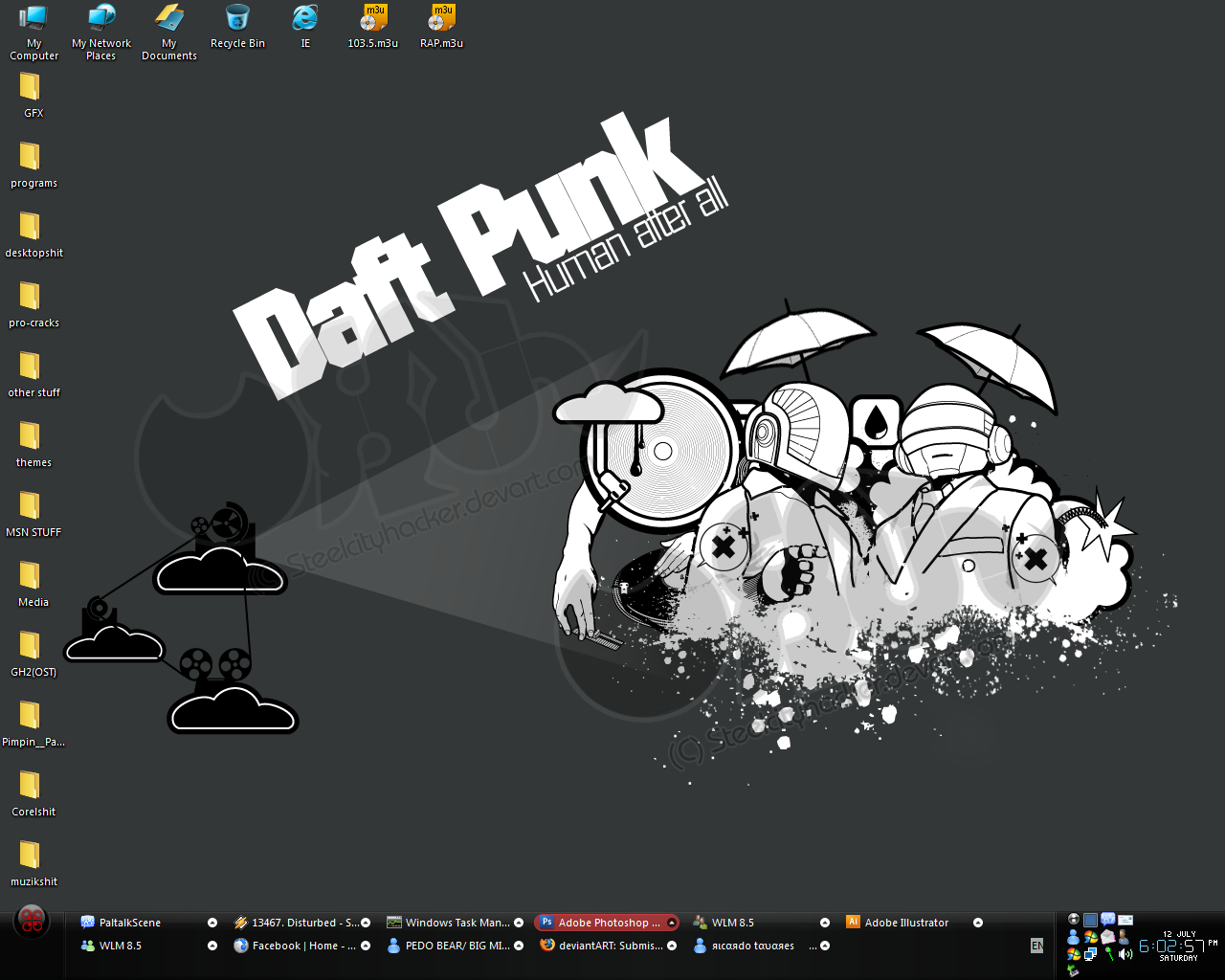Open the My Computer desktop icon
This screenshot has height=980, width=1225.
[33, 33]
